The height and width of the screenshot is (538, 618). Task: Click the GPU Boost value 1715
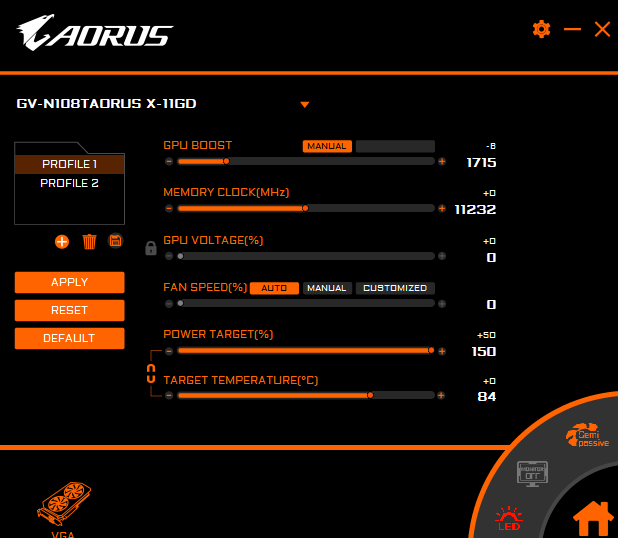[x=481, y=163]
